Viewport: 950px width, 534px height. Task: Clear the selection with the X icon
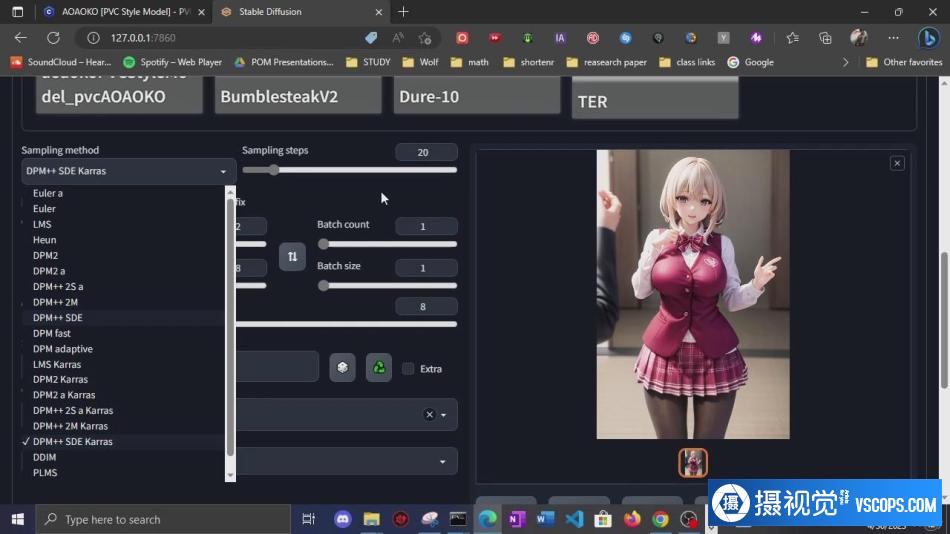tap(430, 415)
